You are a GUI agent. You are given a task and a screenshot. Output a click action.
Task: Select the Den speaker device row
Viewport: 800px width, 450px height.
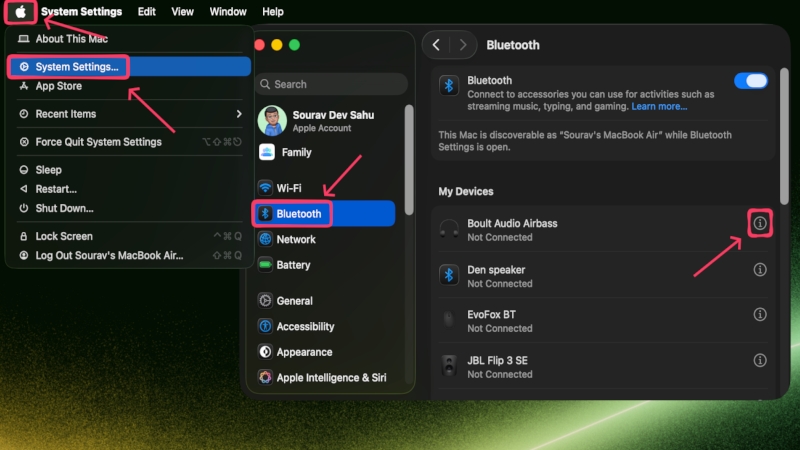(603, 276)
